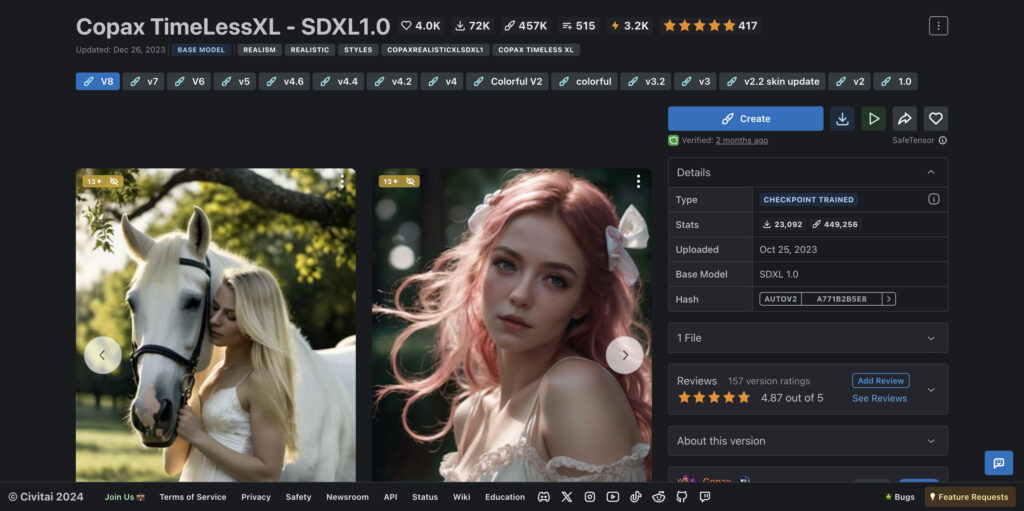The height and width of the screenshot is (511, 1024).
Task: Click hash arrow to switch hash type
Action: pos(888,299)
